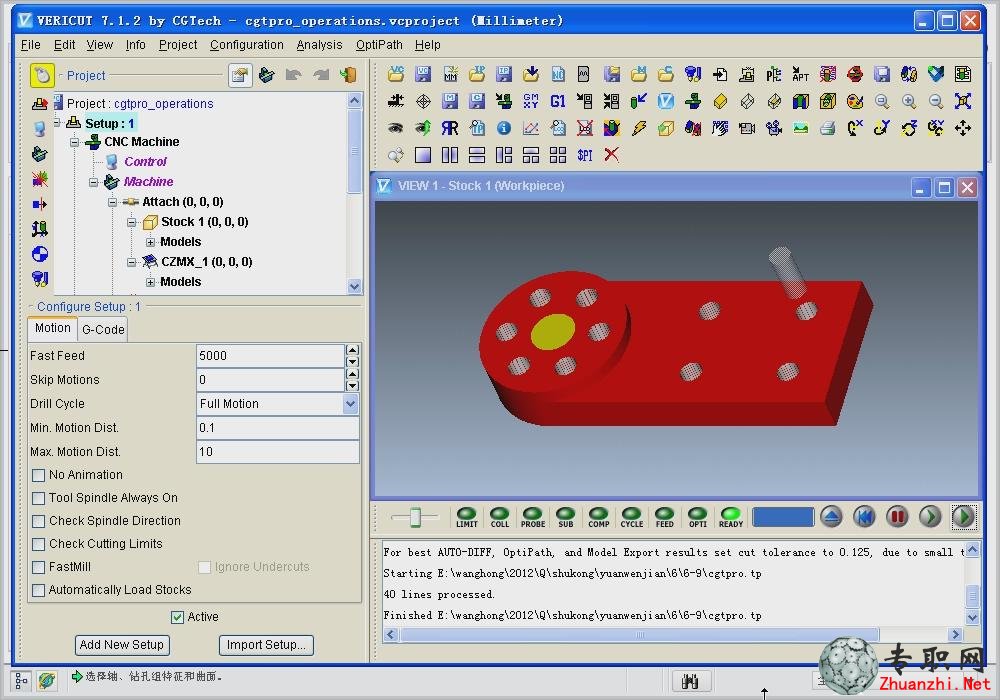1000x700 pixels.
Task: Open the File menu
Action: coord(31,45)
